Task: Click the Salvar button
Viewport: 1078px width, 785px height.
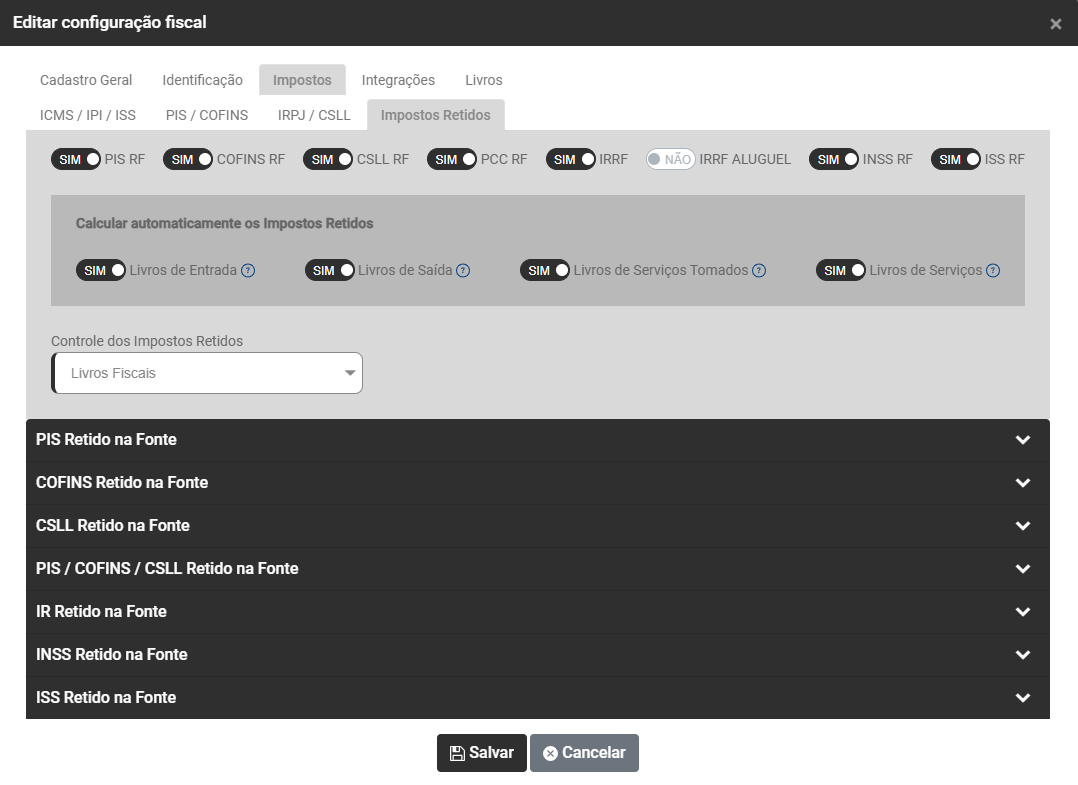Action: pos(481,753)
